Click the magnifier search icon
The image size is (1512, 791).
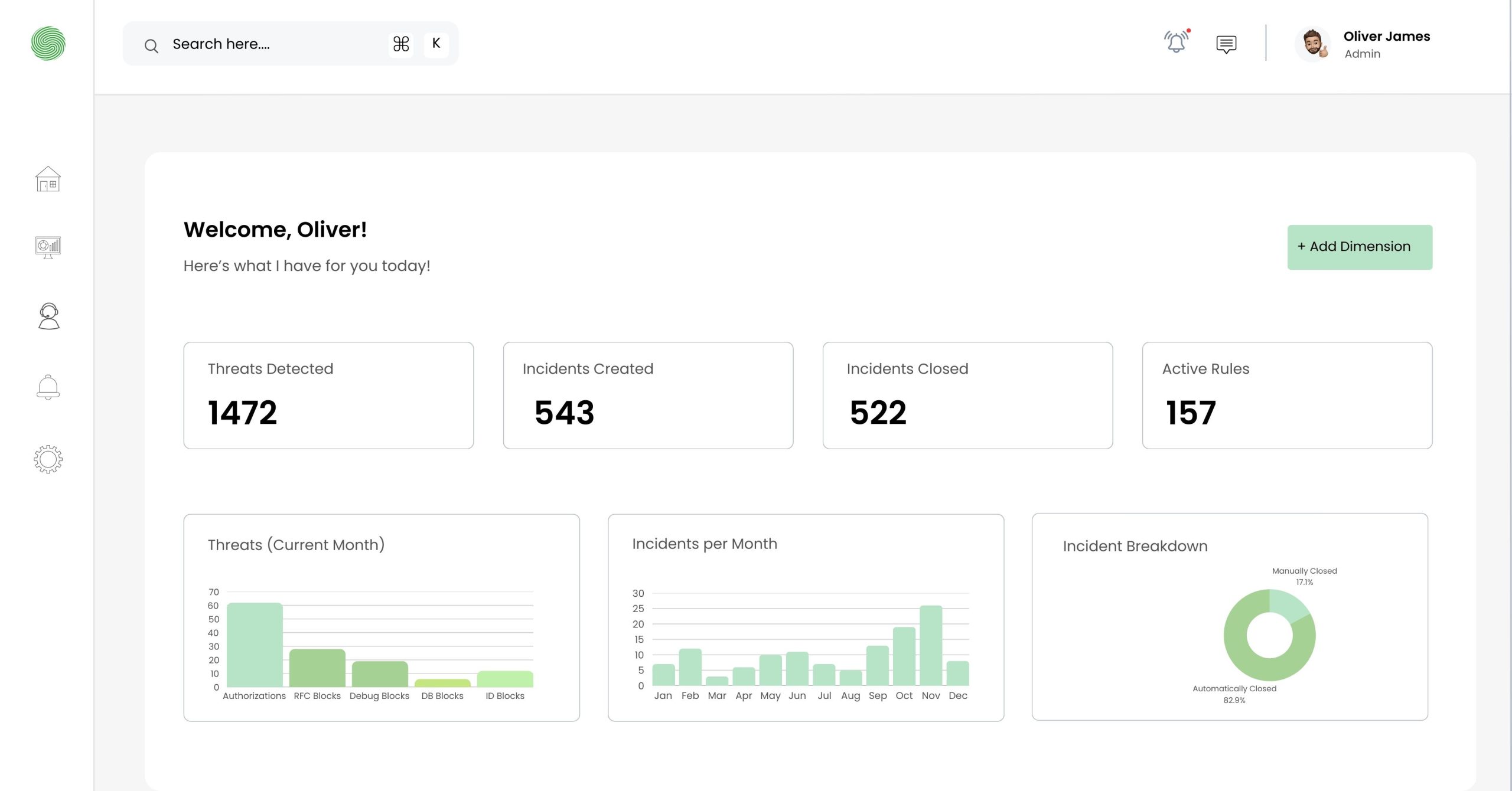point(151,45)
